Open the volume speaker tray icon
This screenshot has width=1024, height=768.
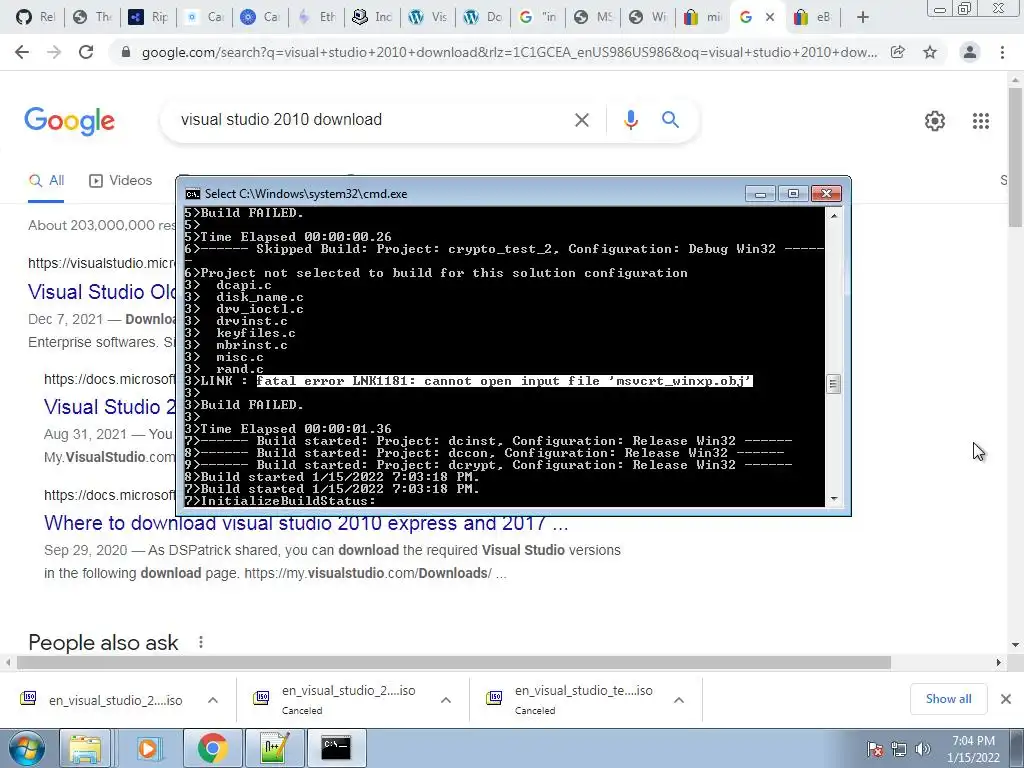(x=922, y=749)
